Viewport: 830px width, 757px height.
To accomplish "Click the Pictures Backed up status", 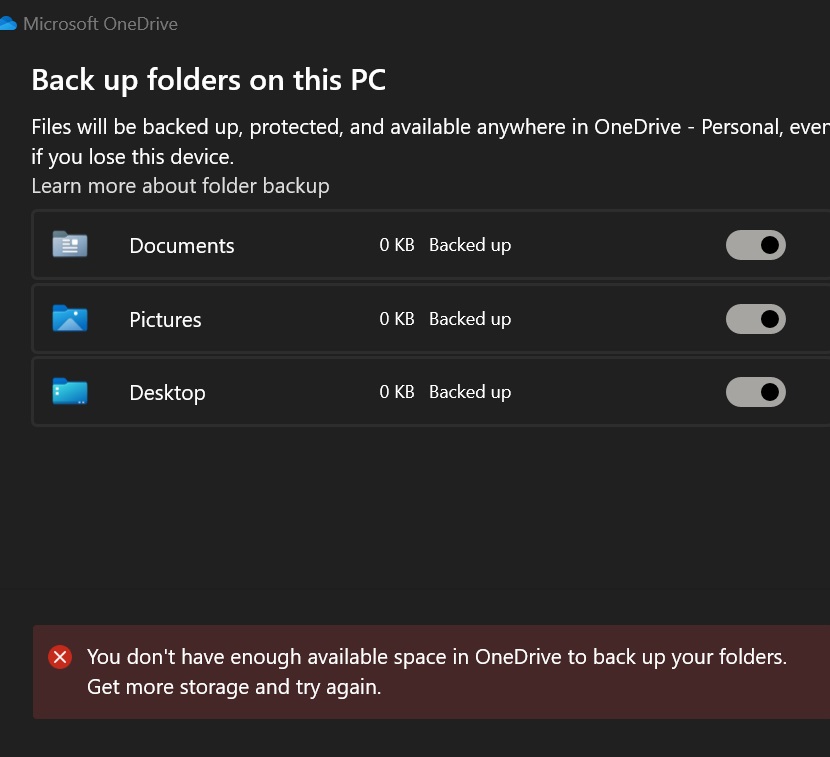I will (x=470, y=319).
